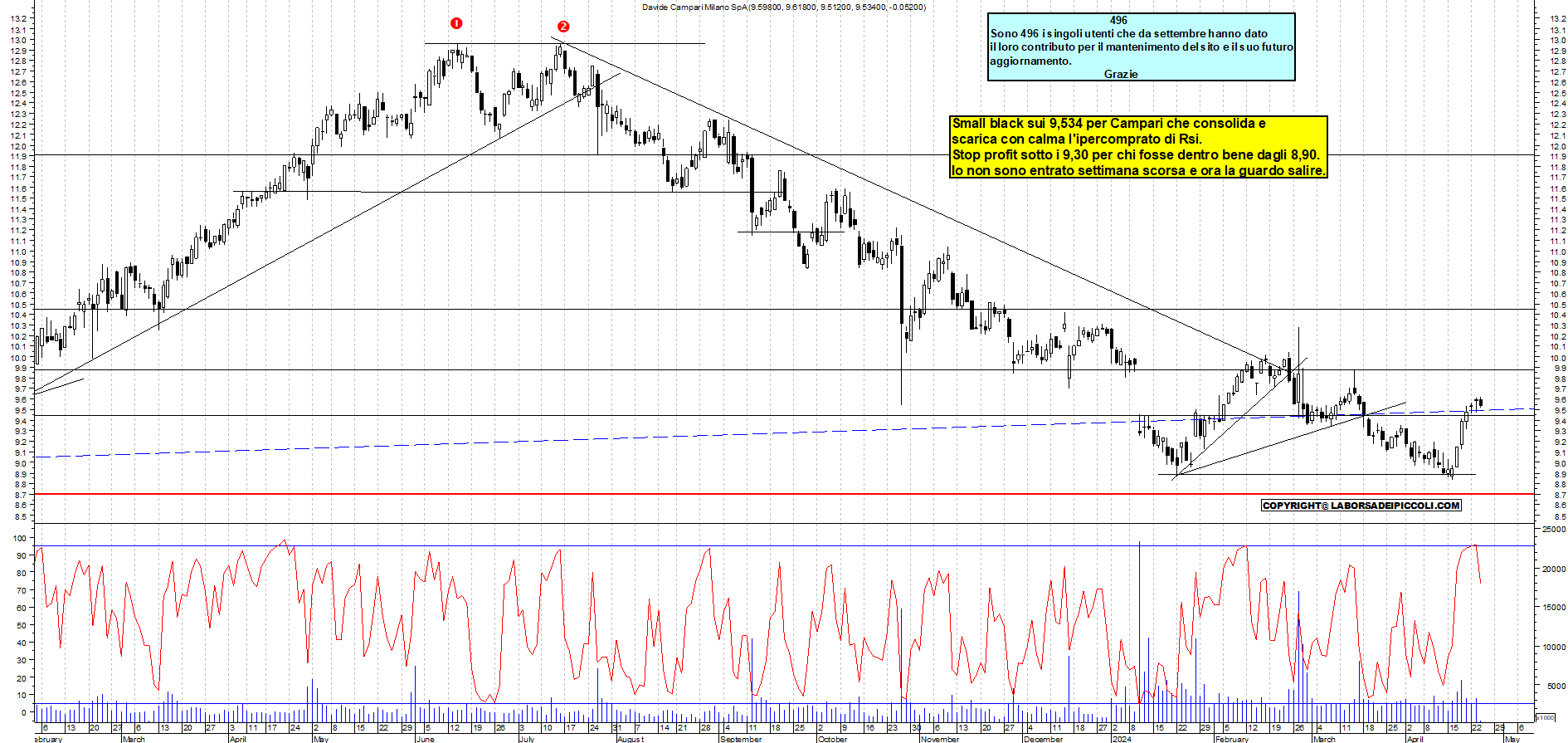
Task: Click the RSI scale '70' label
Action: click(22, 590)
